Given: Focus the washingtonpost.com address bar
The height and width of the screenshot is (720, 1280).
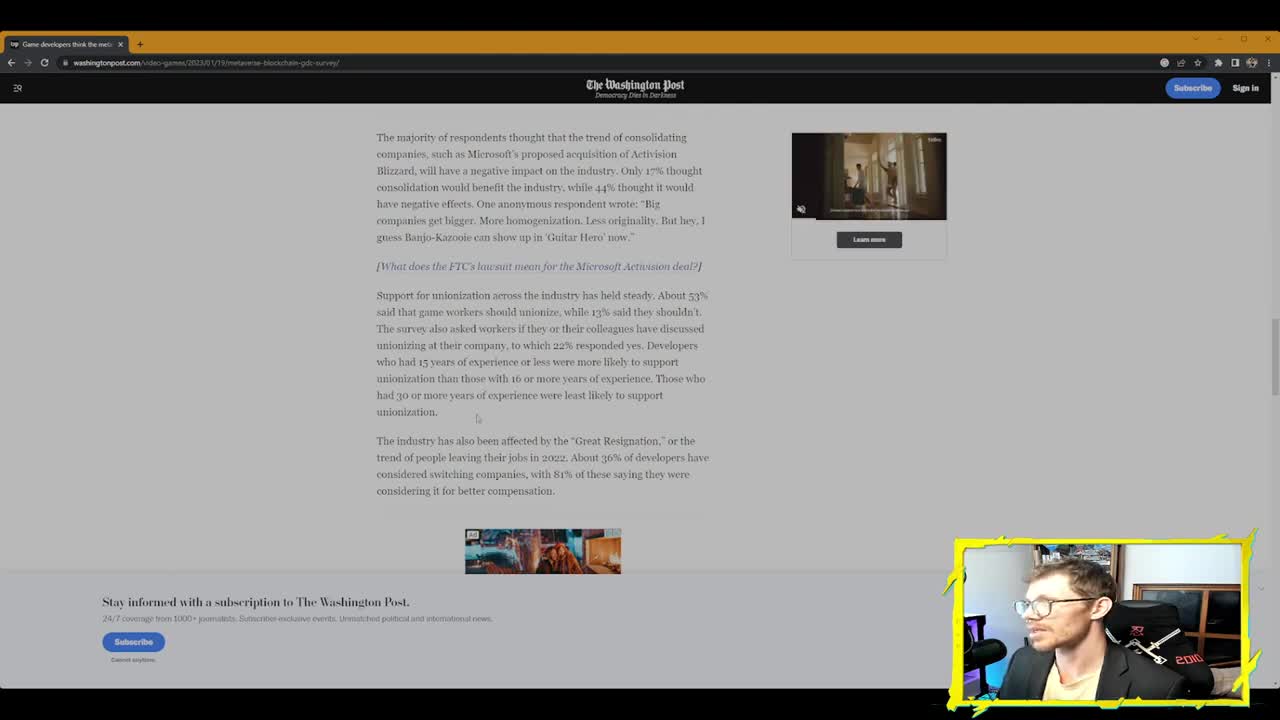Looking at the screenshot, I should [600, 63].
